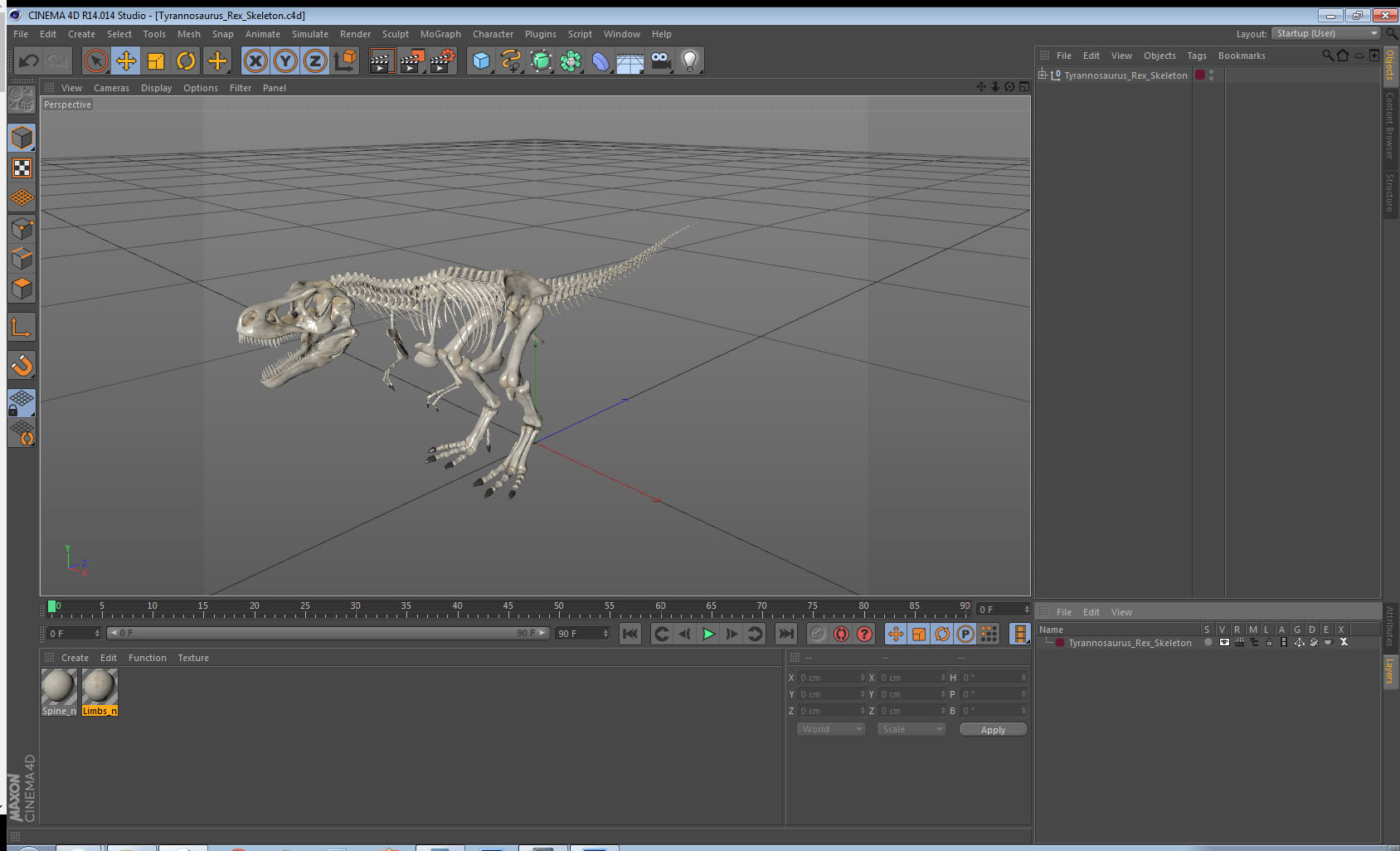
Task: Open the MoGraph menu
Action: pos(440,34)
